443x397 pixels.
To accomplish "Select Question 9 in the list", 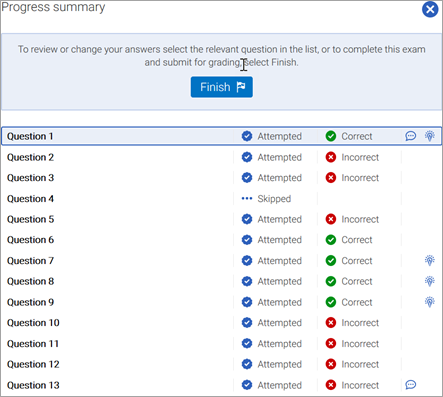I will (222, 302).
